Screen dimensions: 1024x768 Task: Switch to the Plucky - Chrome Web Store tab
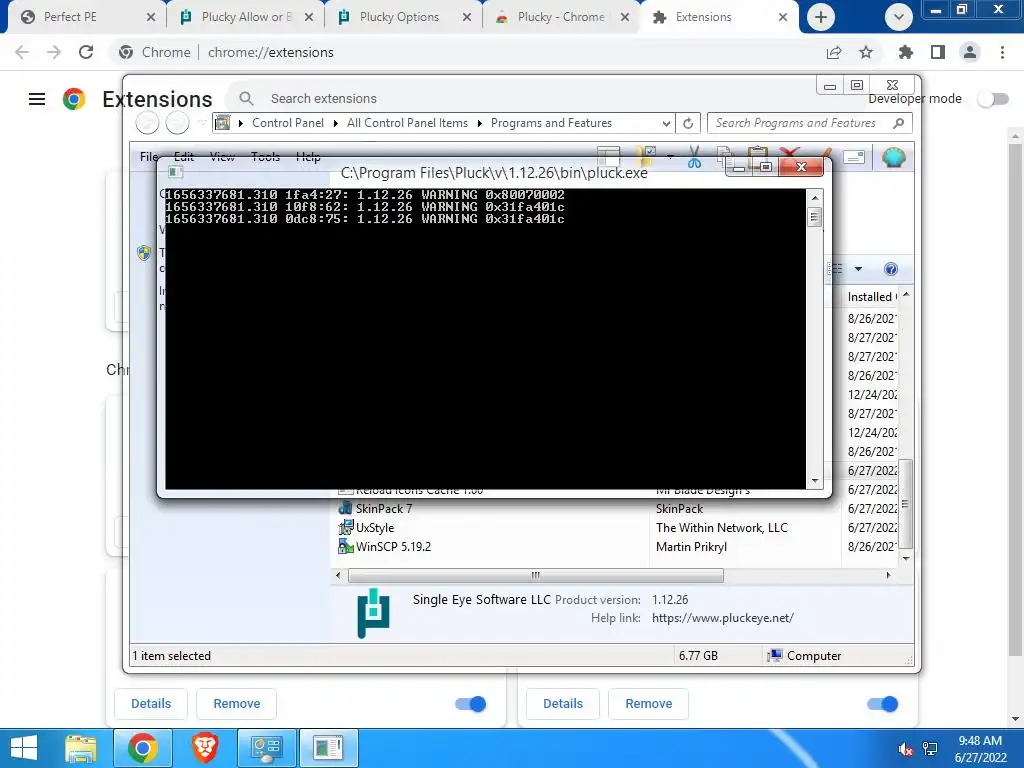point(560,17)
